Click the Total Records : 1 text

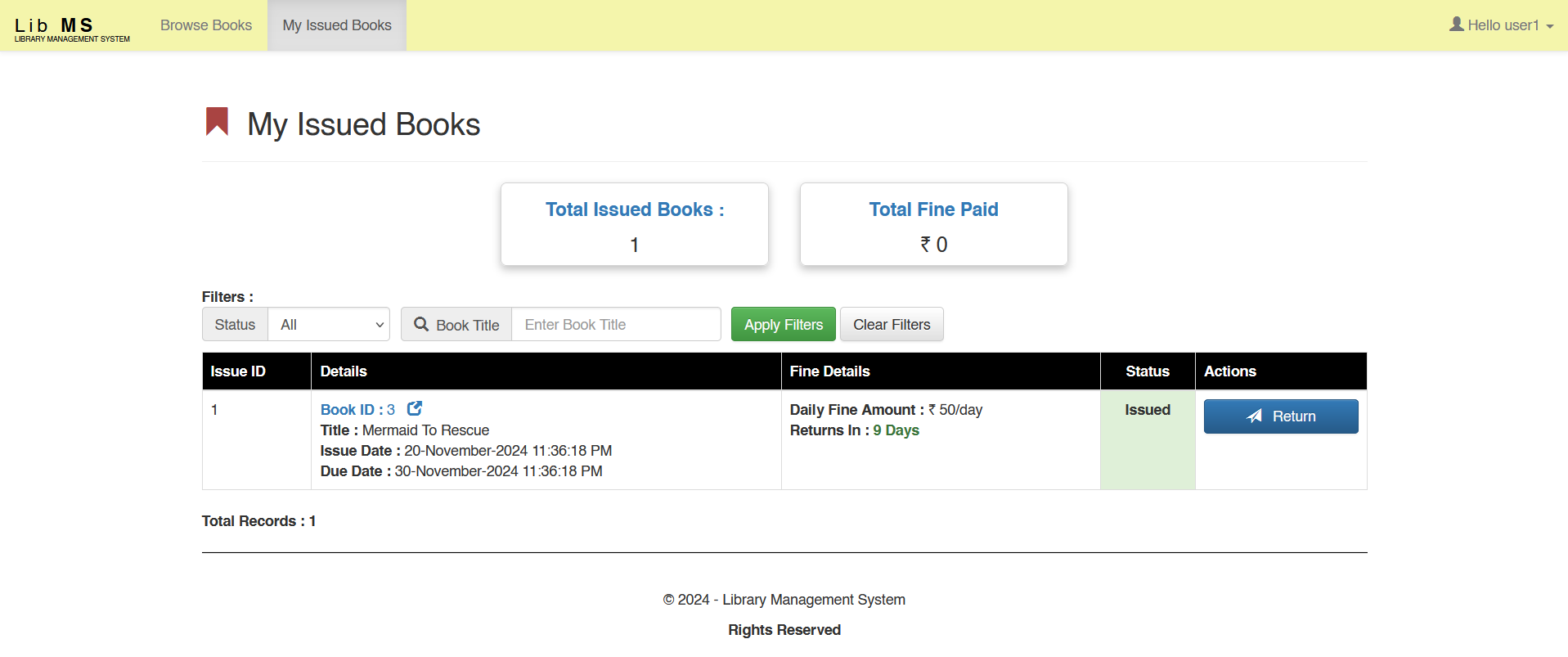pyautogui.click(x=258, y=521)
